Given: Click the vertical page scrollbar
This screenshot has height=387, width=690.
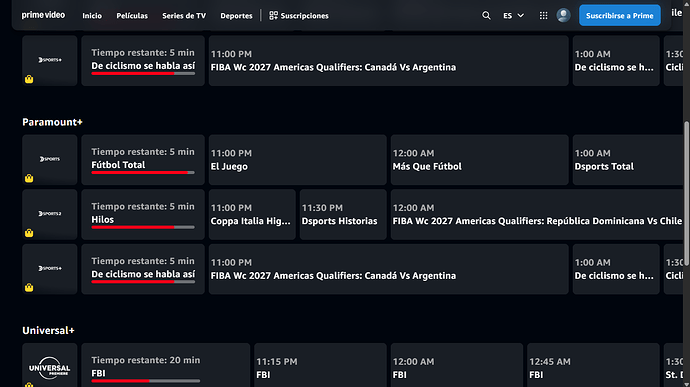Looking at the screenshot, I should (x=686, y=193).
